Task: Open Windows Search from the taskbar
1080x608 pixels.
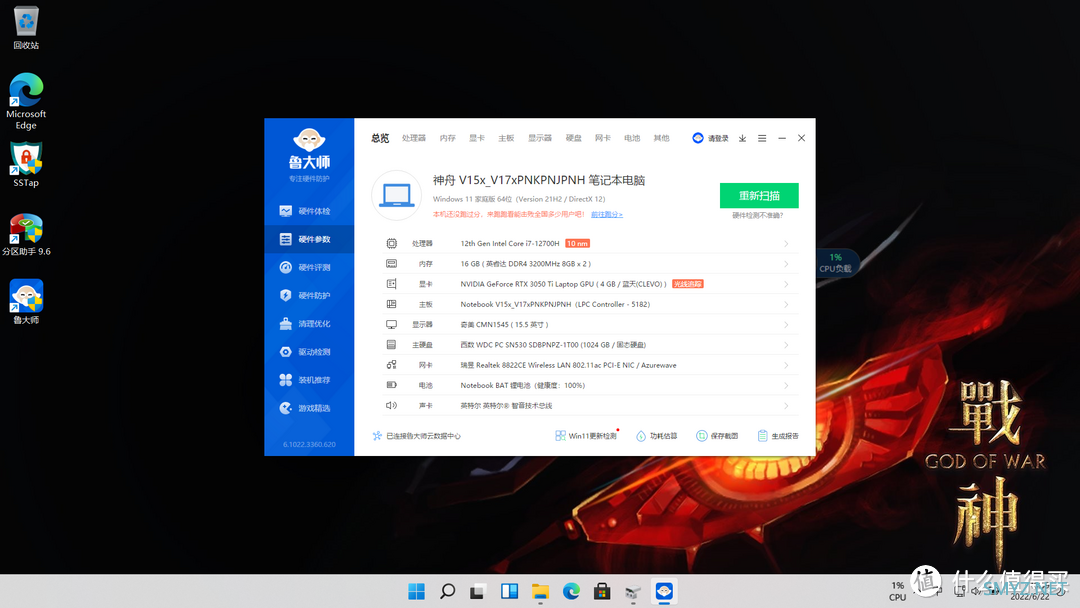Action: (448, 591)
